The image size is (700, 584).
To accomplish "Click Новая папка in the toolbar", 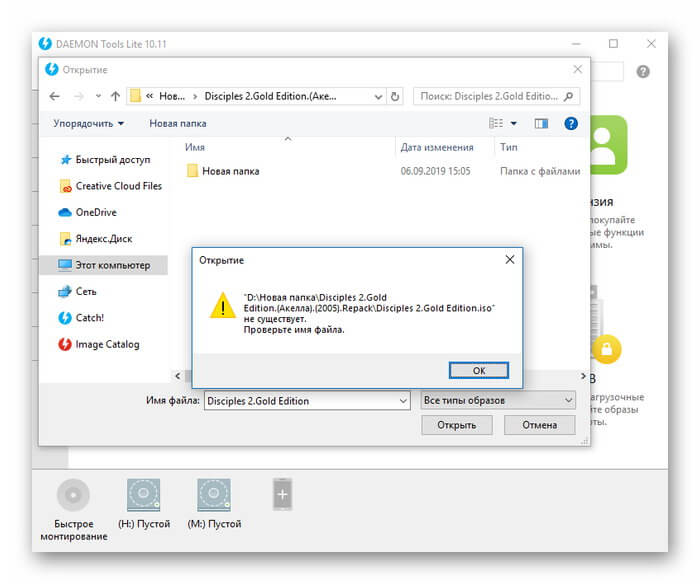I will click(x=178, y=124).
